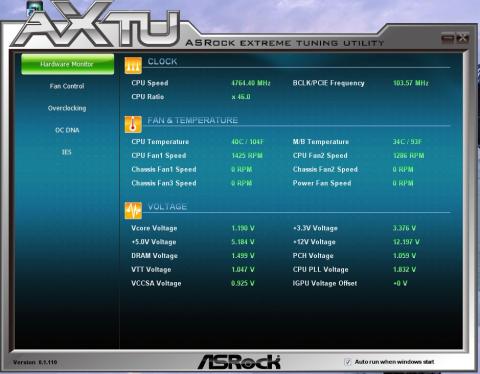Click the CPU Fan1 Speed value 1425 RPM
480x374 pixels.
[247, 156]
